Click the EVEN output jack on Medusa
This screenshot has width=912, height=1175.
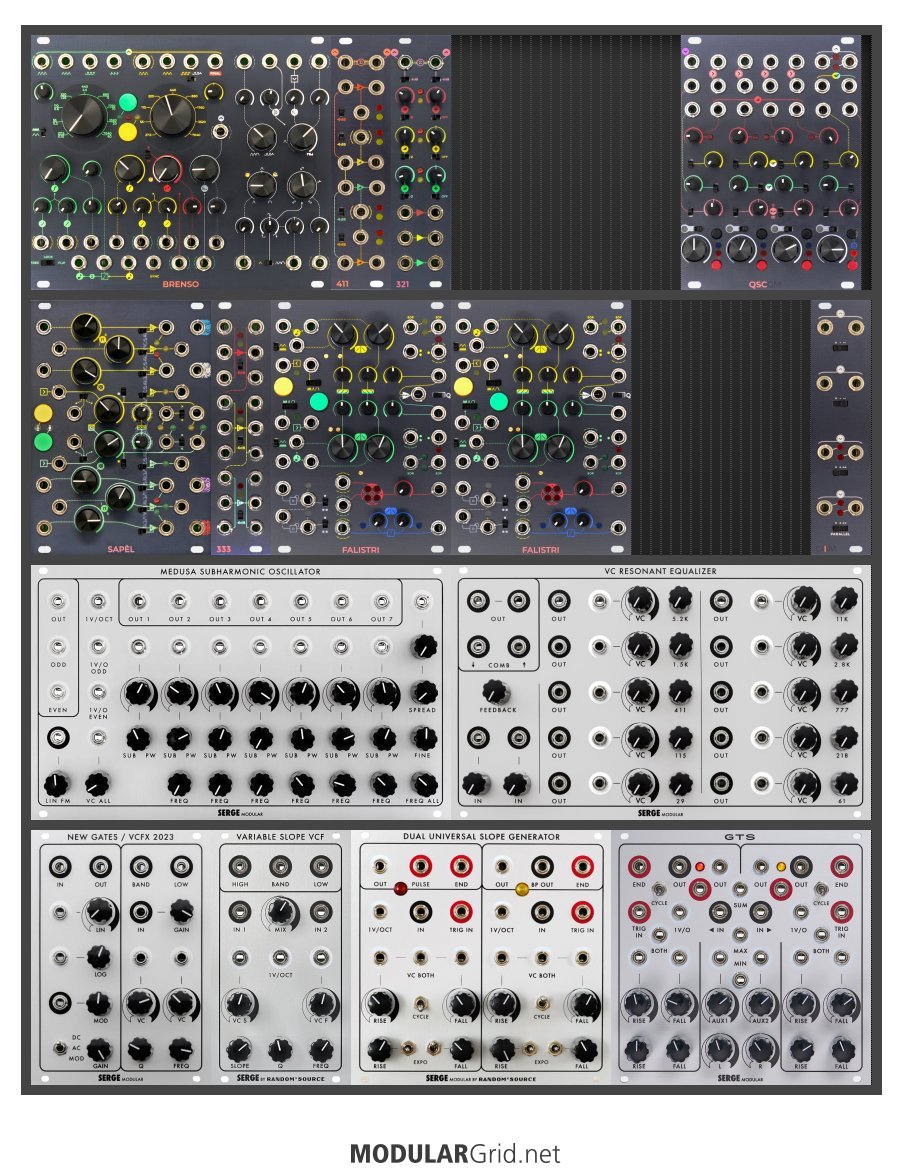(x=58, y=692)
